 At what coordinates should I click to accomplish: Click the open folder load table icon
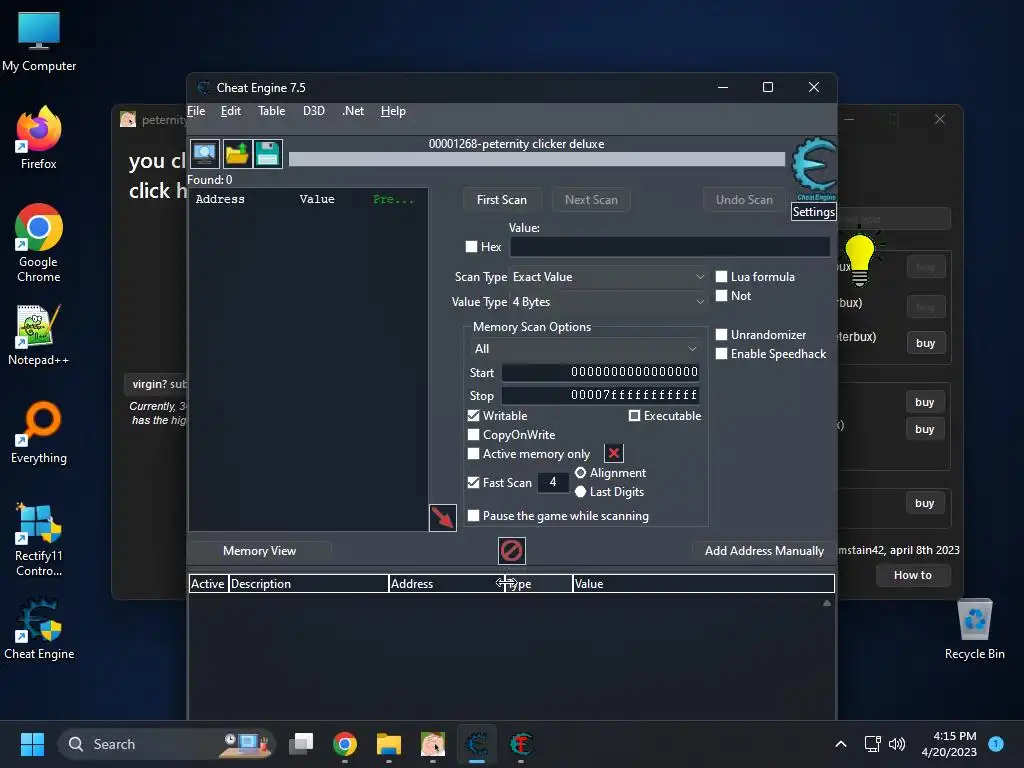pyautogui.click(x=237, y=154)
